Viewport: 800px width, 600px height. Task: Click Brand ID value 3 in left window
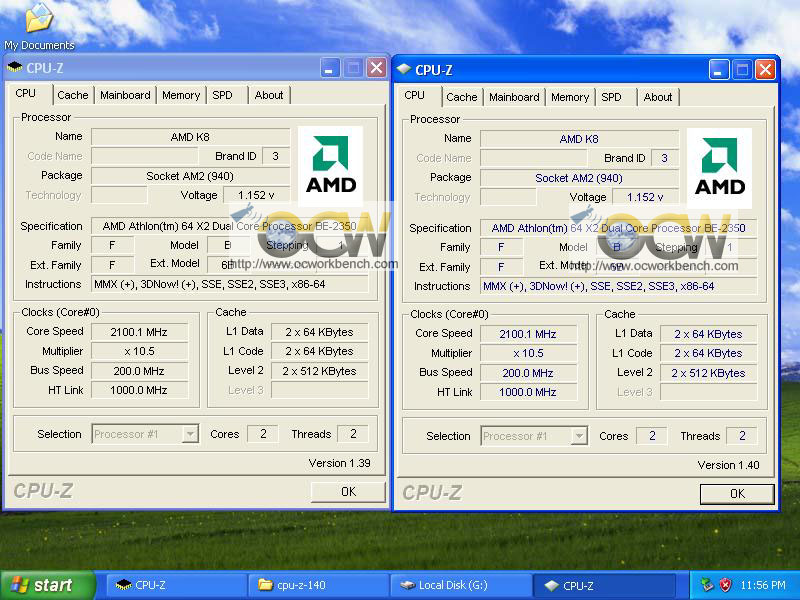click(x=276, y=156)
